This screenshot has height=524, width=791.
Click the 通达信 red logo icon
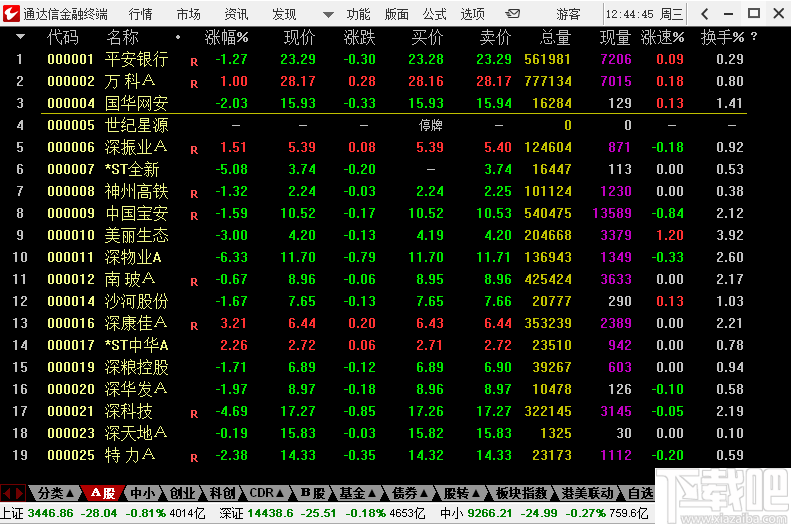coord(11,14)
